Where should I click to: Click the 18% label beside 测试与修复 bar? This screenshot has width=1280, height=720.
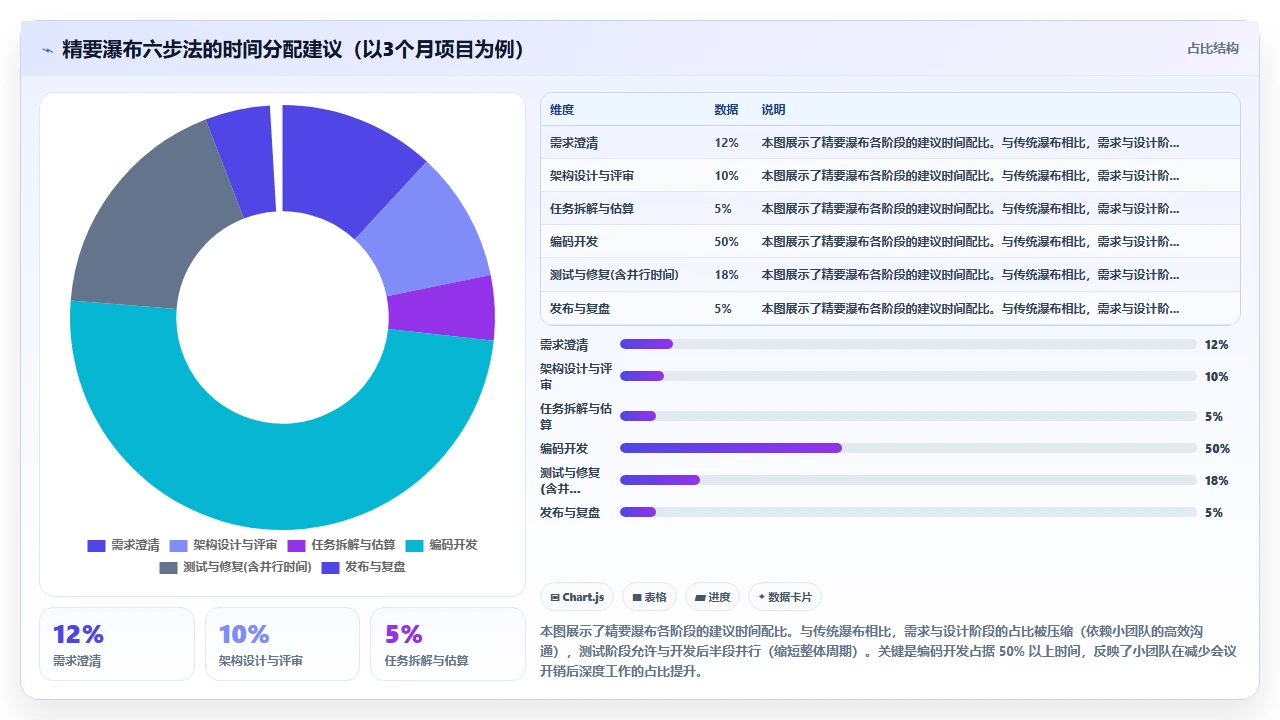[x=1217, y=480]
